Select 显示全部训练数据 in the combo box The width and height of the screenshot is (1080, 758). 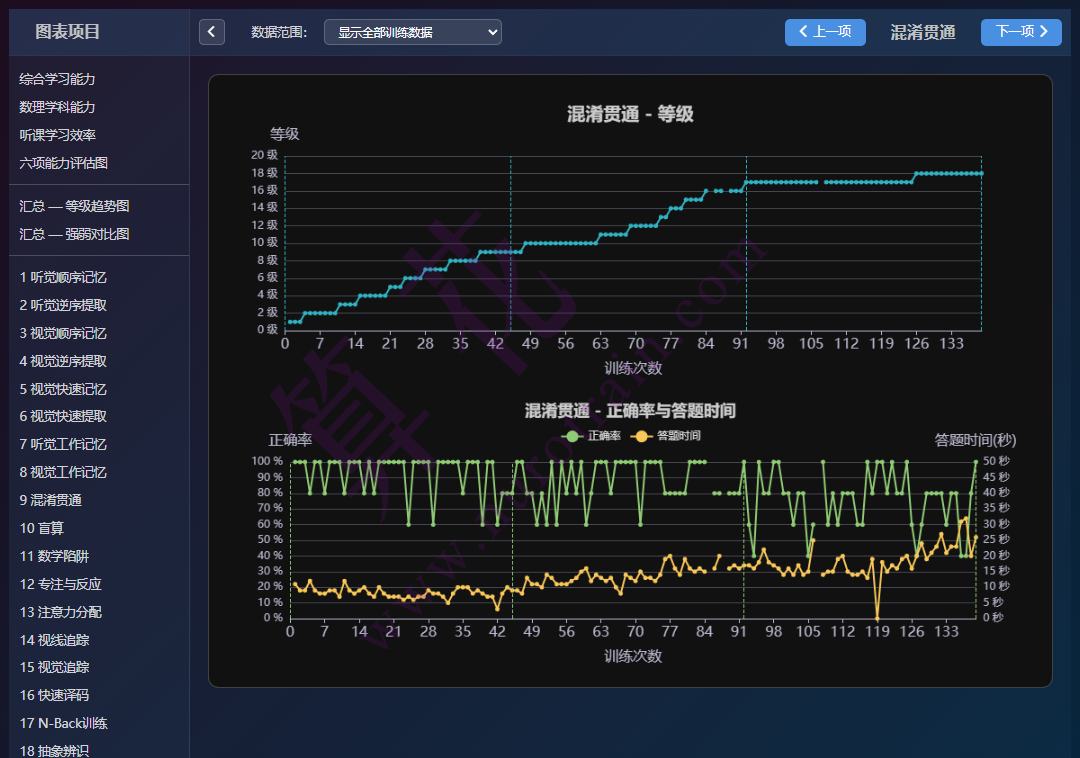[x=412, y=31]
